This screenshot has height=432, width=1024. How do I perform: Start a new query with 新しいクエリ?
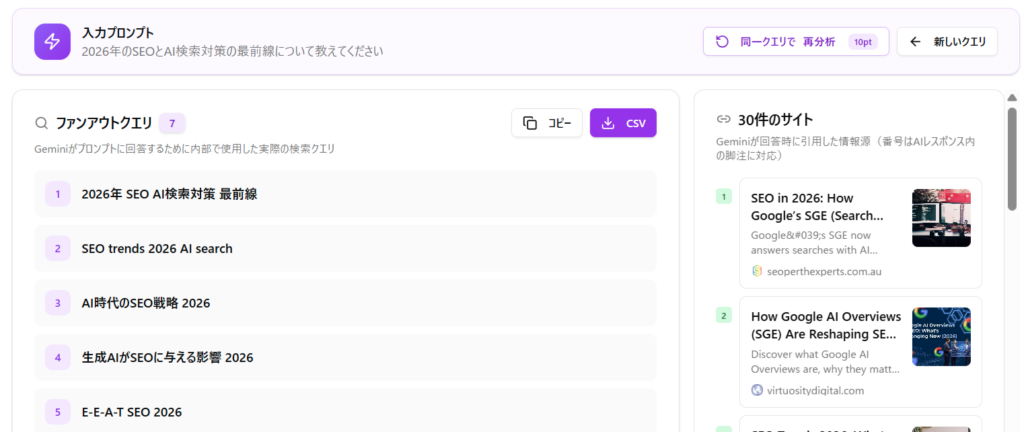click(x=947, y=42)
